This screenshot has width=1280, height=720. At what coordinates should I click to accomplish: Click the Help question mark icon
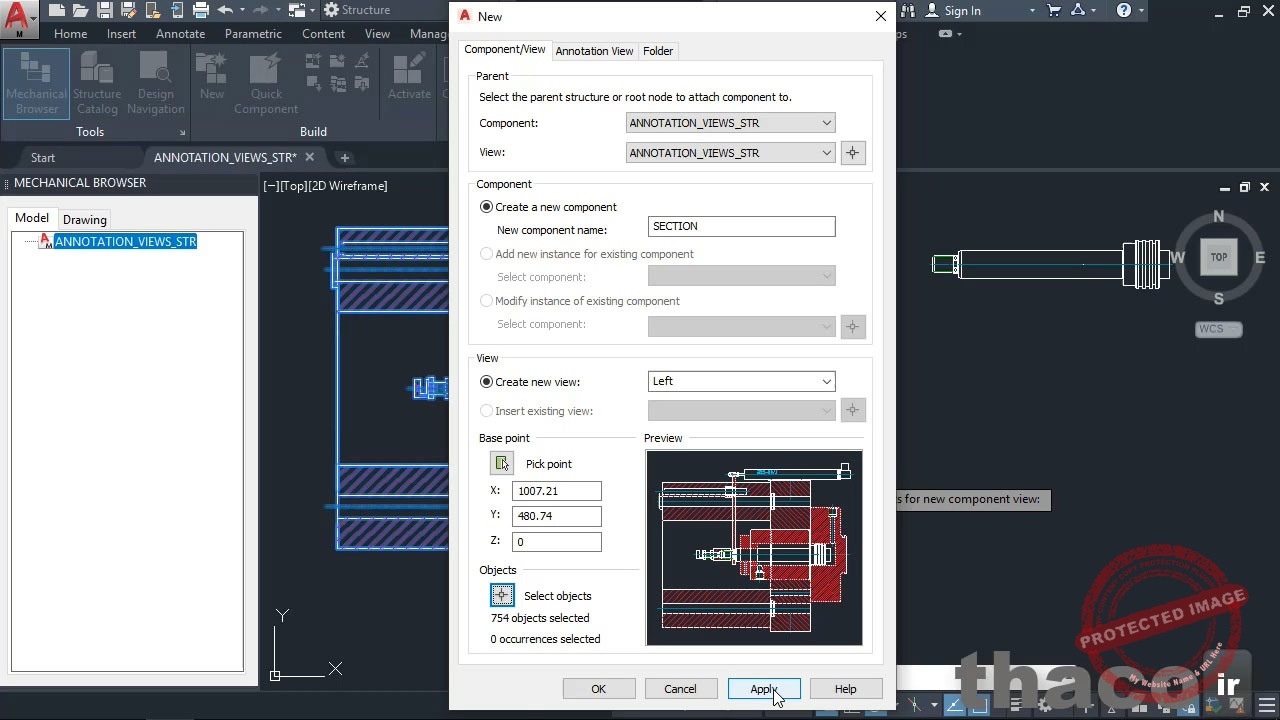(x=1124, y=10)
